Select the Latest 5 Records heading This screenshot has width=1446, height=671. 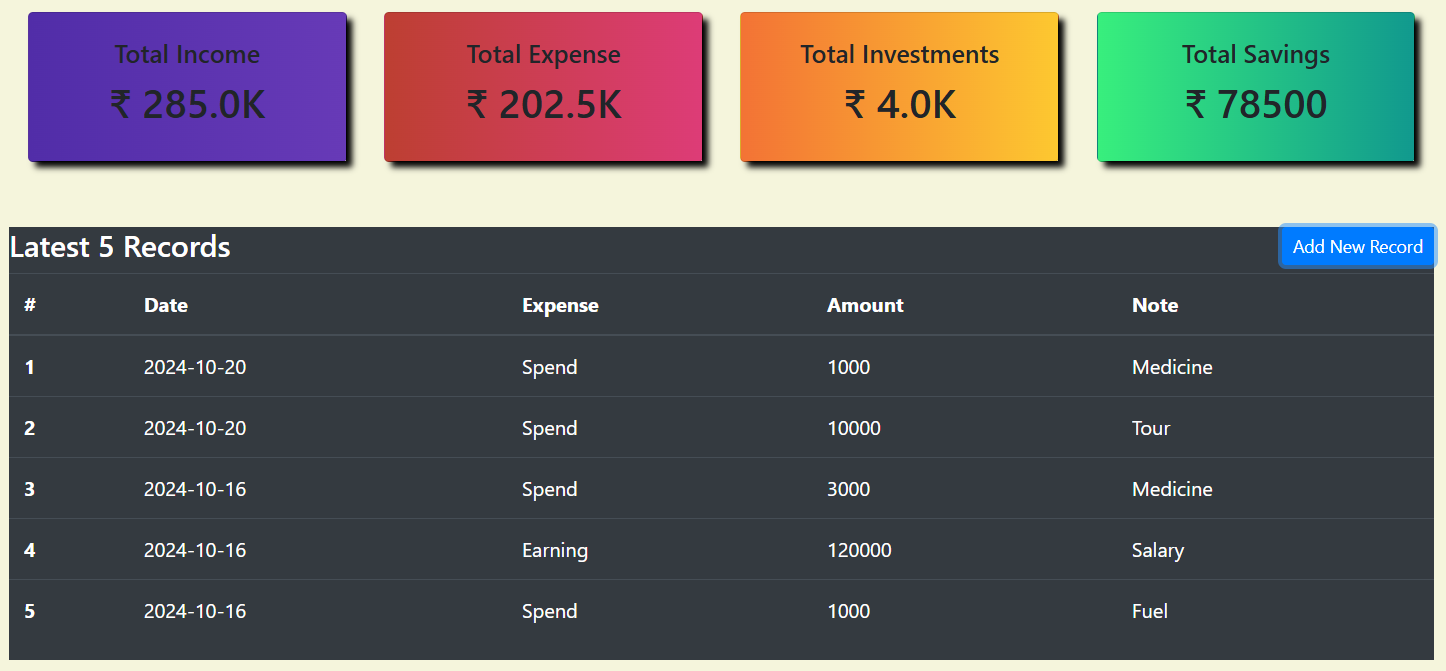(120, 247)
